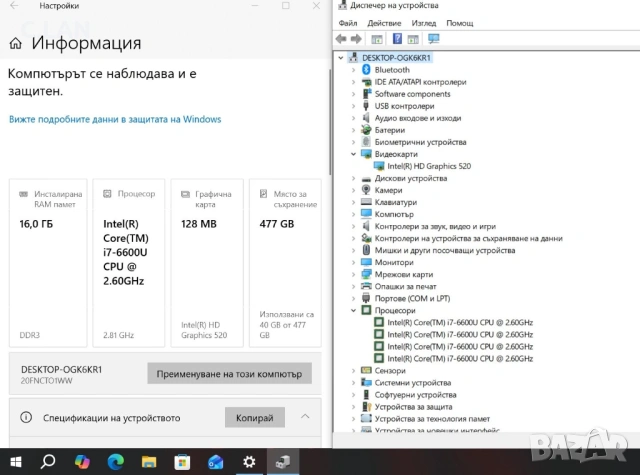Select Компютър category in device tree

[x=394, y=214]
